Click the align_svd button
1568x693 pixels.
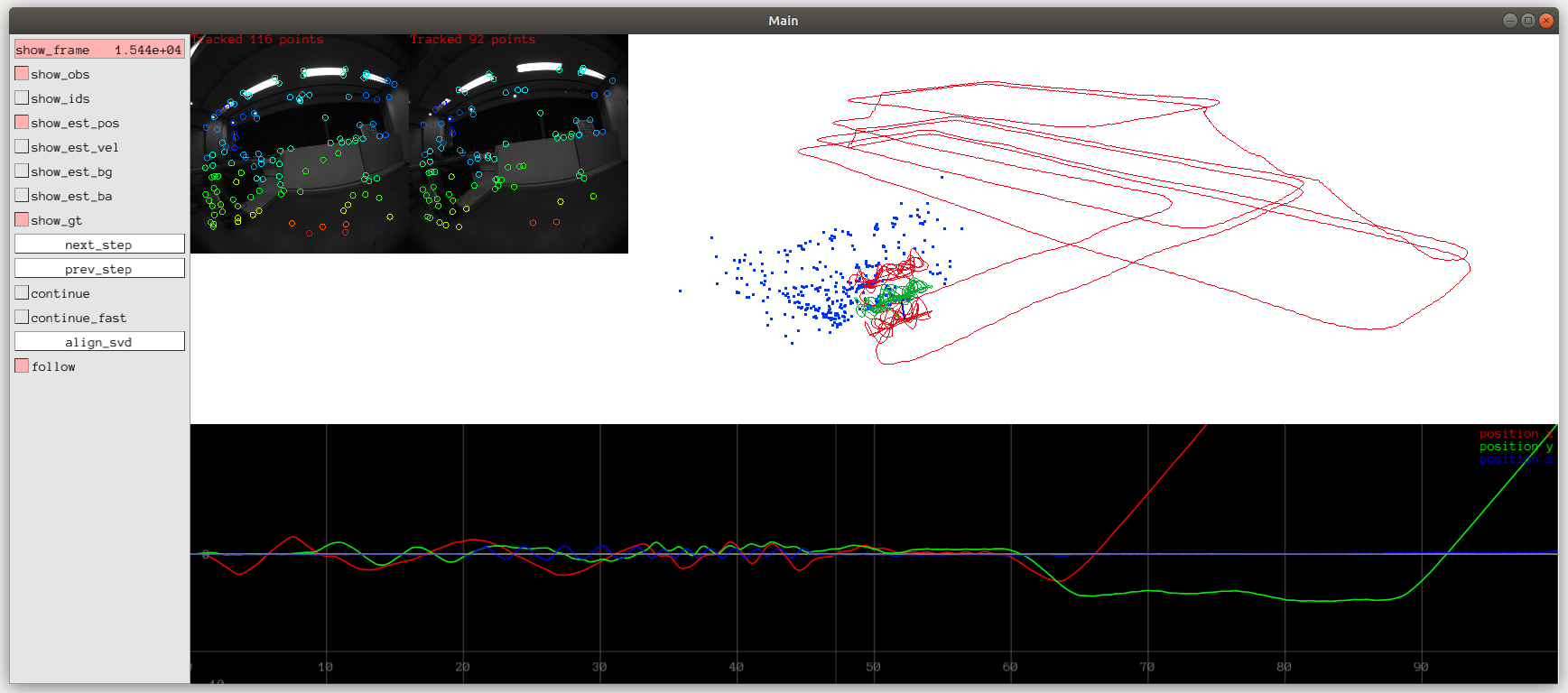[x=99, y=342]
